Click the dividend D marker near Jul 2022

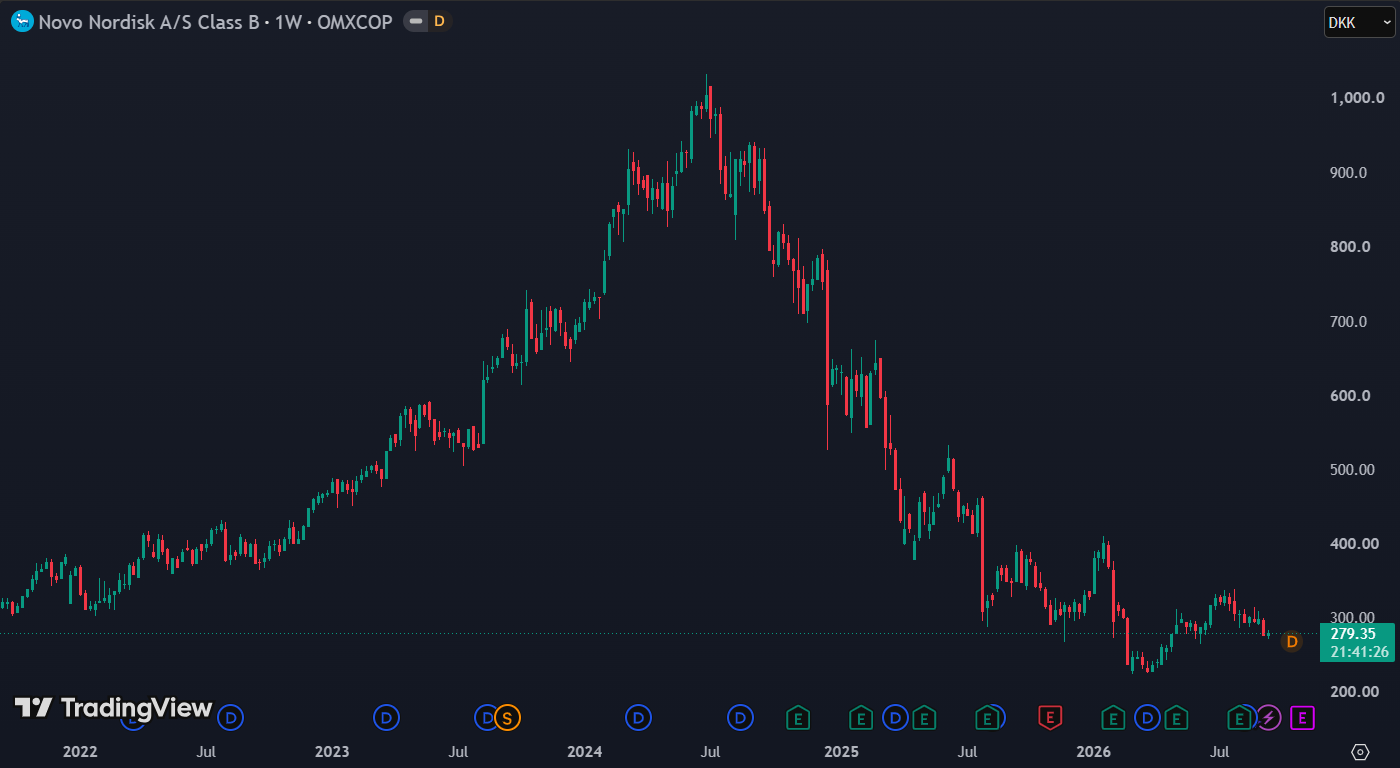click(x=231, y=717)
